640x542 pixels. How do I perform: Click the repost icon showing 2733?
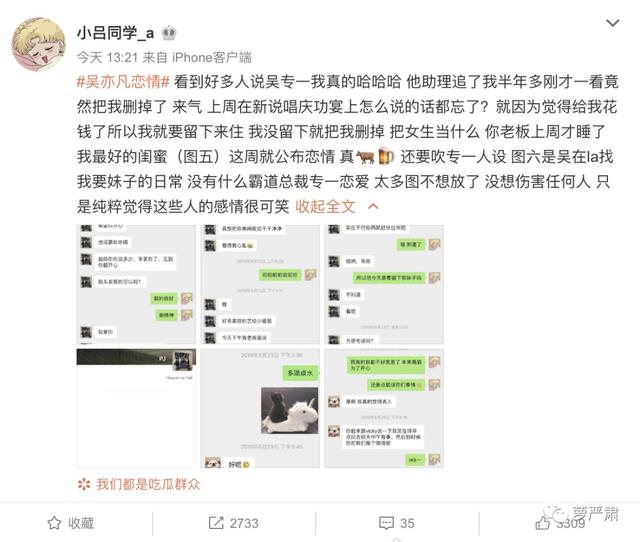click(216, 523)
